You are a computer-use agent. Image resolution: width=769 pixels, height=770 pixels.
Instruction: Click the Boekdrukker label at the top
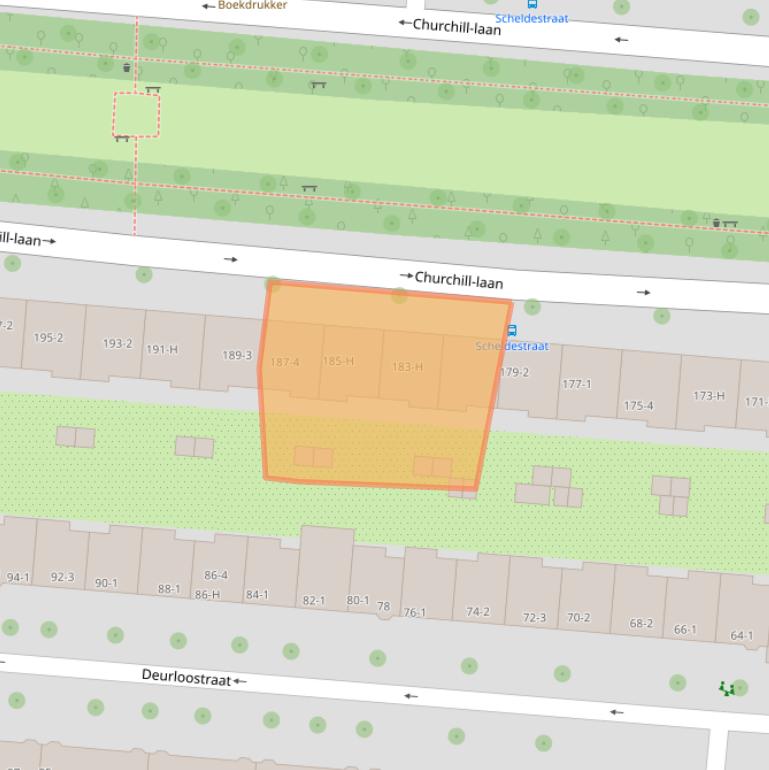click(x=252, y=5)
